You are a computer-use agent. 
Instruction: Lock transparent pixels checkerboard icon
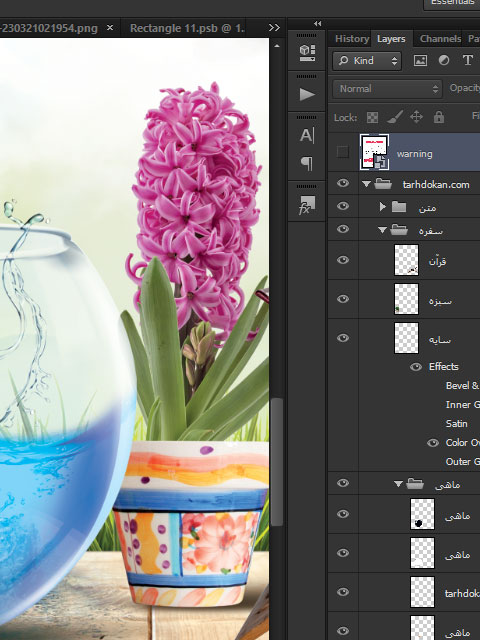point(372,118)
